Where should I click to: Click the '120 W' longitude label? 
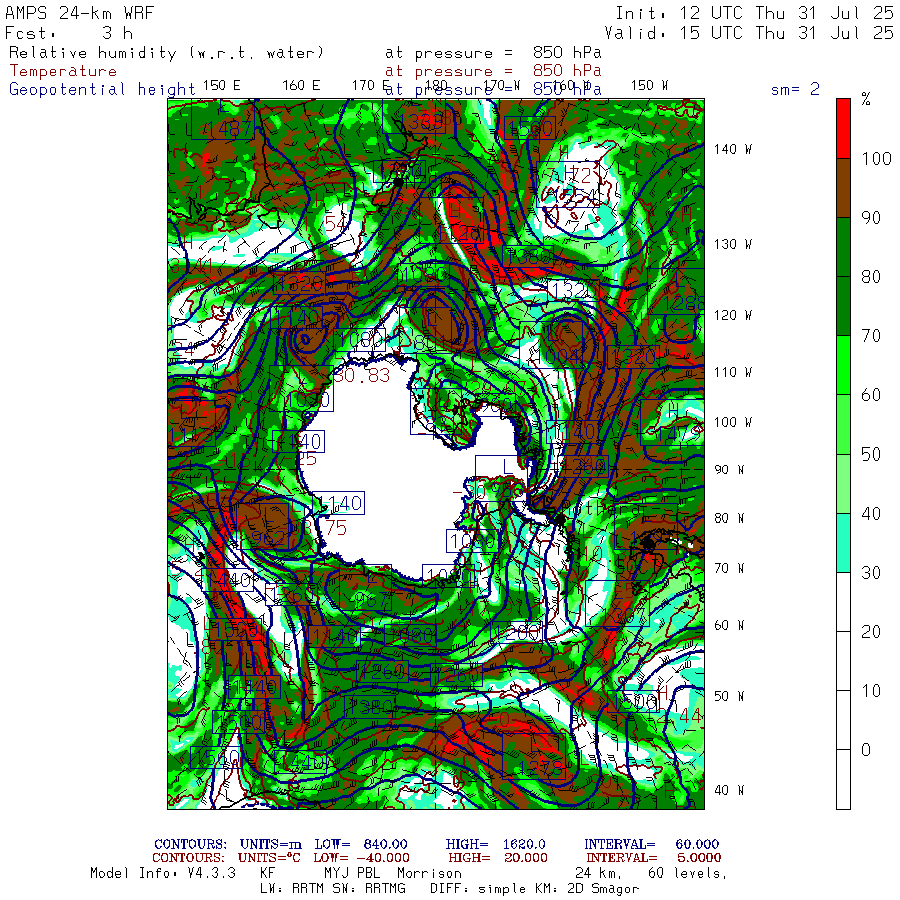tap(733, 315)
